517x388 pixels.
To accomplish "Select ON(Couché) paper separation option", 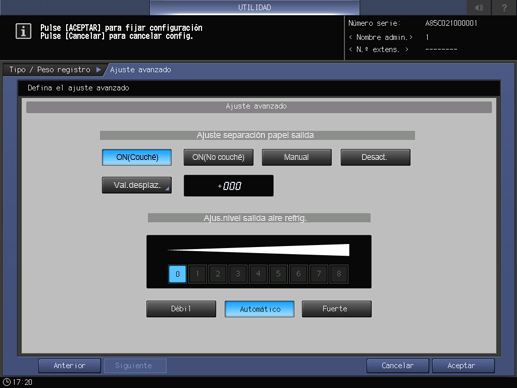I will coord(137,157).
